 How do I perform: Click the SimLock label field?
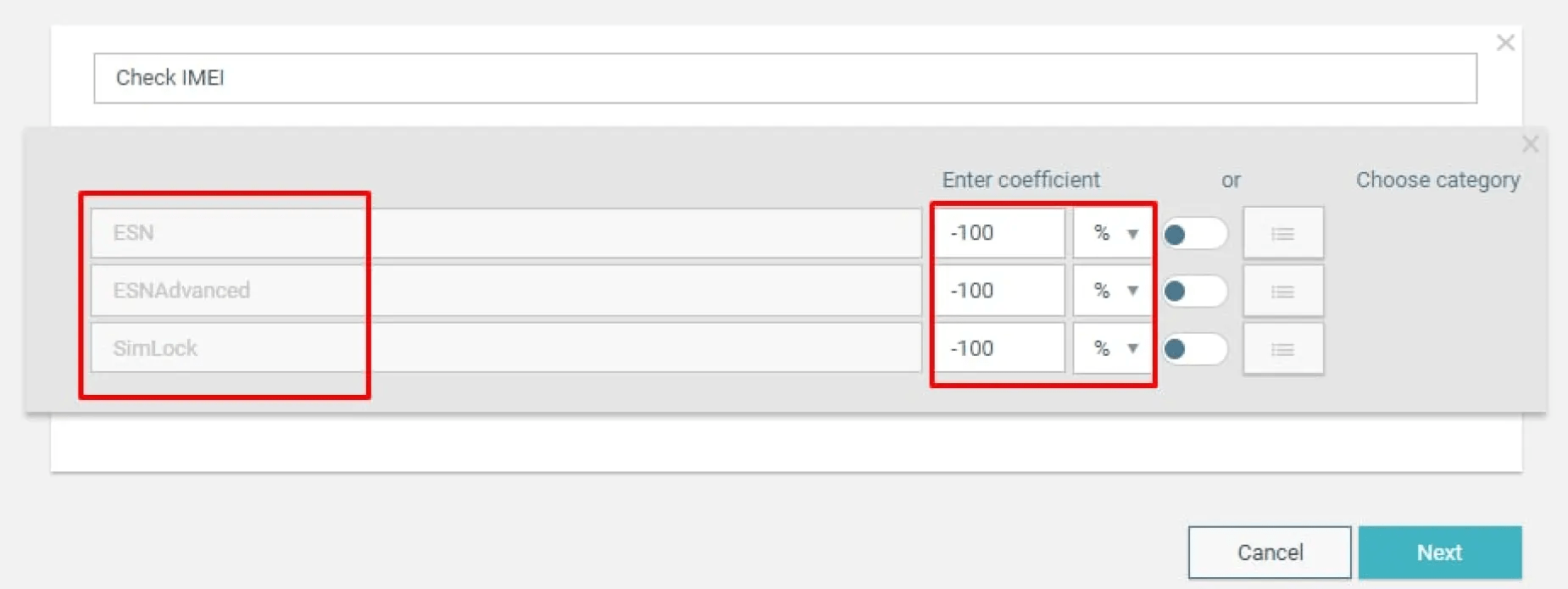[x=506, y=348]
